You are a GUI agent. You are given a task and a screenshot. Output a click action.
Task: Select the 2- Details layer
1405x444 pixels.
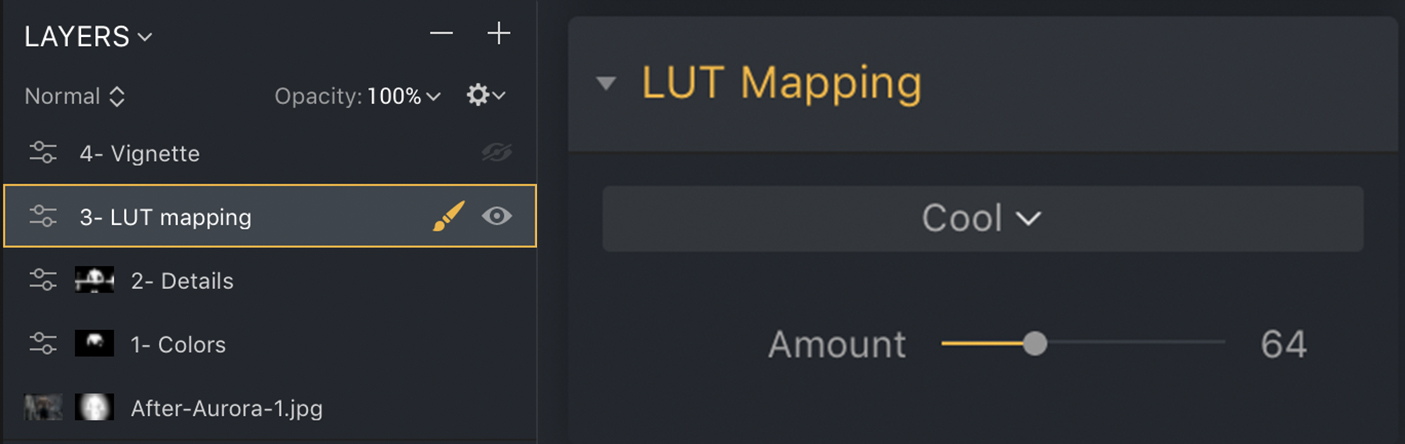[x=182, y=281]
